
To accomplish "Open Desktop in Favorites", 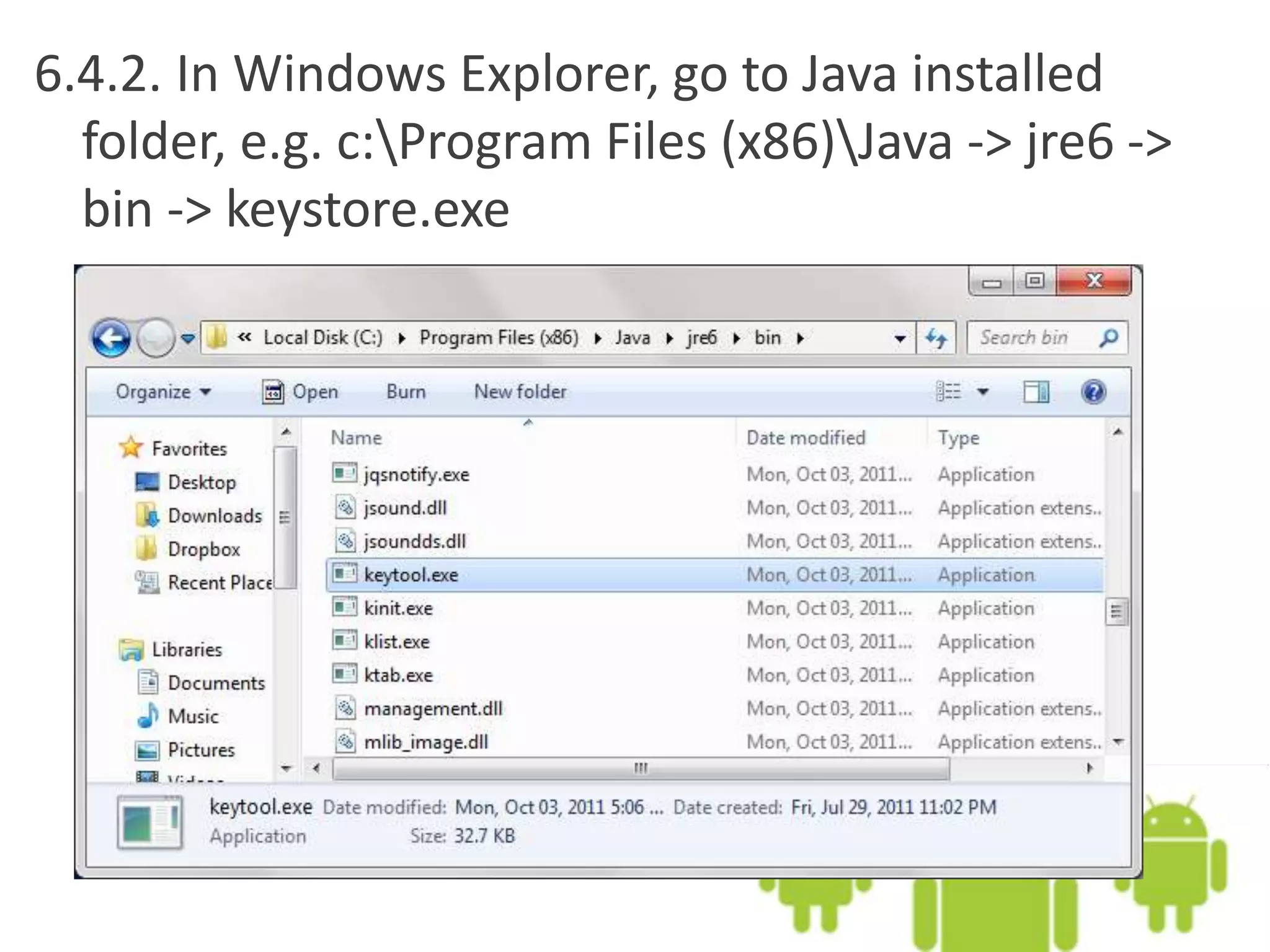I will 202,482.
